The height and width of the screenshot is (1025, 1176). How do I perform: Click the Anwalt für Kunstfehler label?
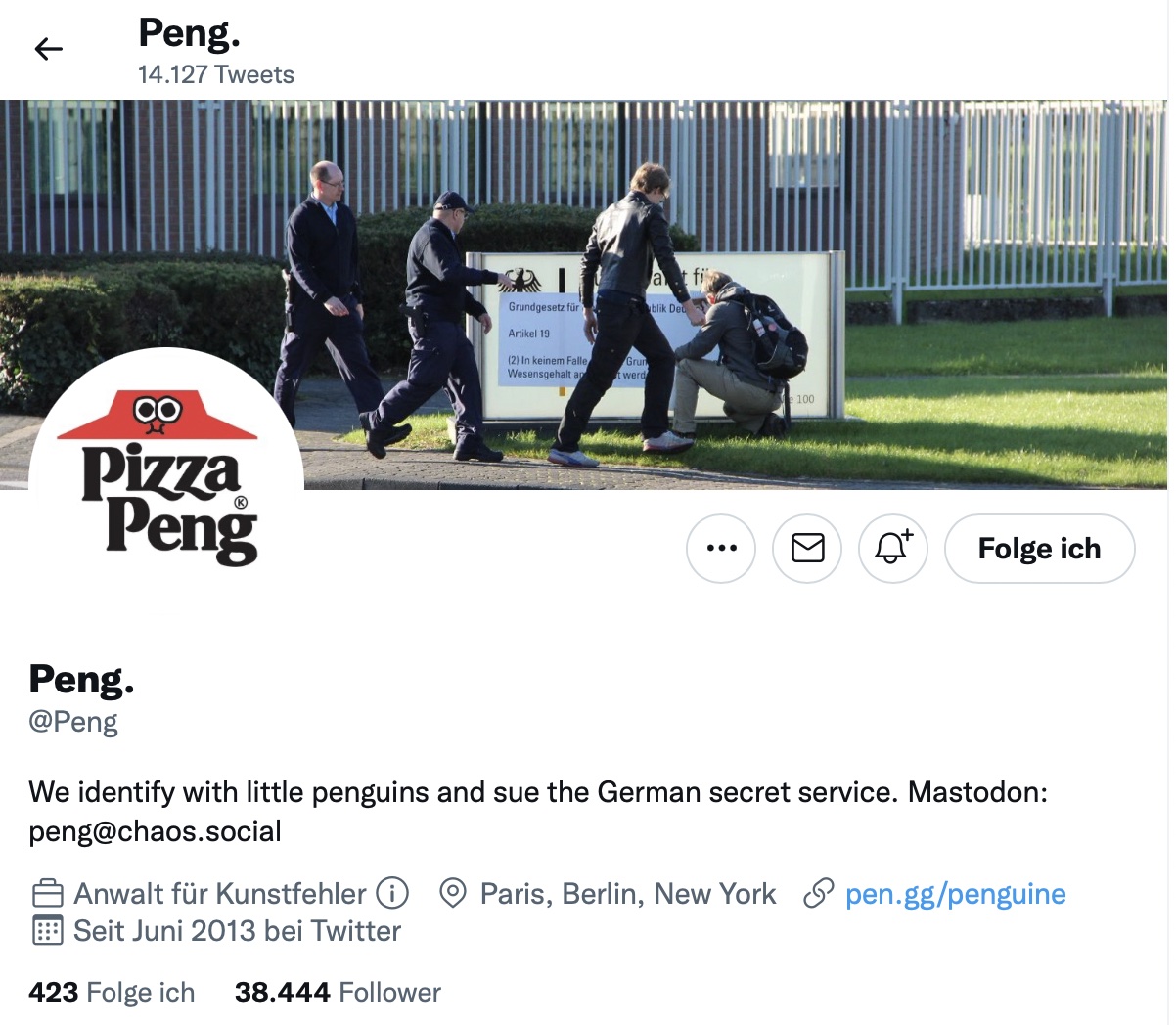pos(220,894)
